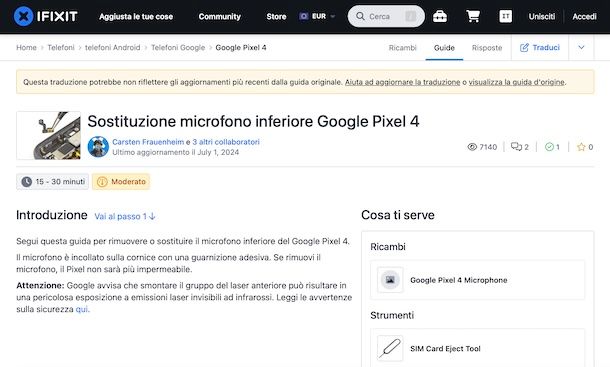Click the Traduci edit pencil icon
The width and height of the screenshot is (610, 367).
point(524,47)
